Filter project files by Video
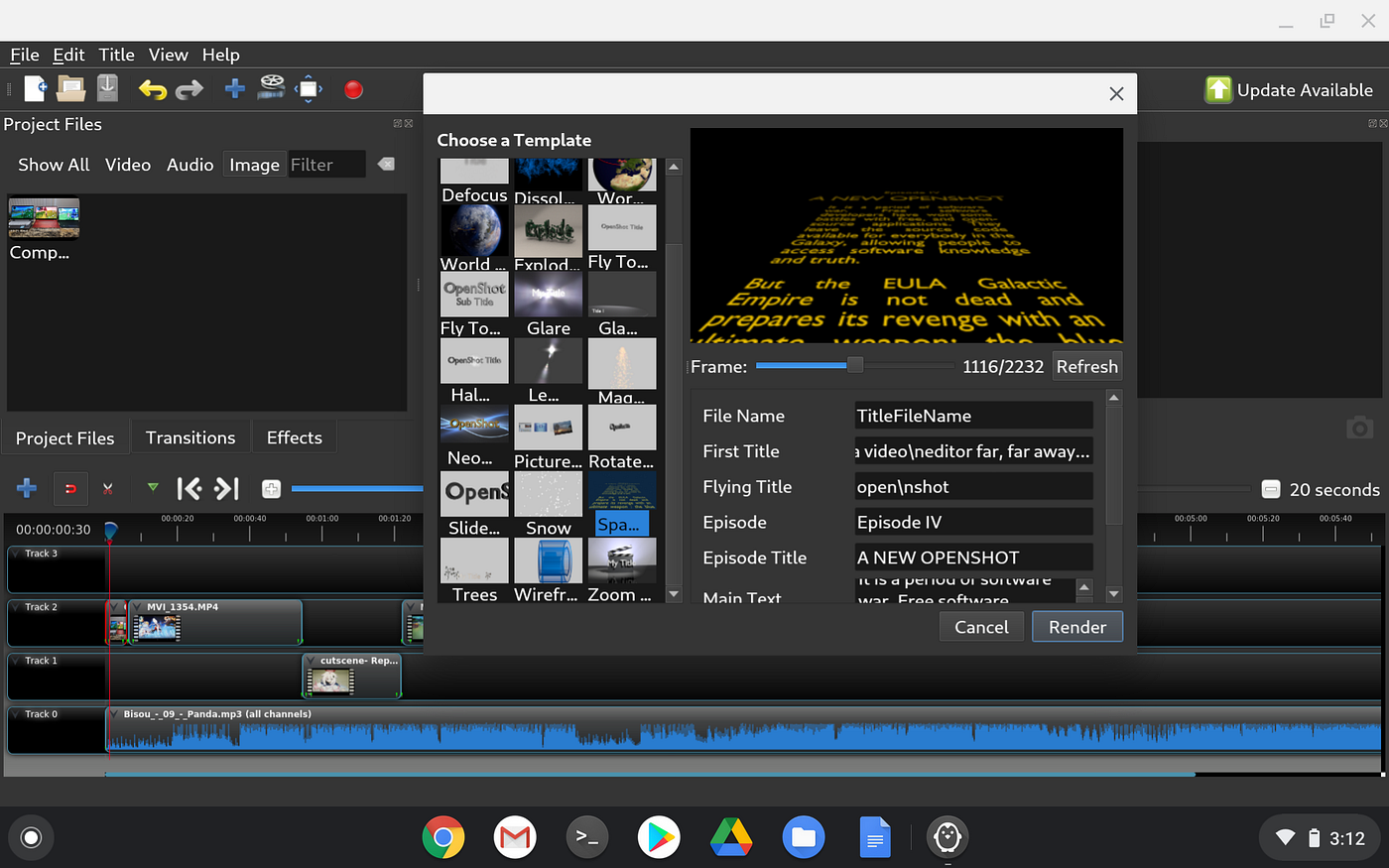 (128, 165)
